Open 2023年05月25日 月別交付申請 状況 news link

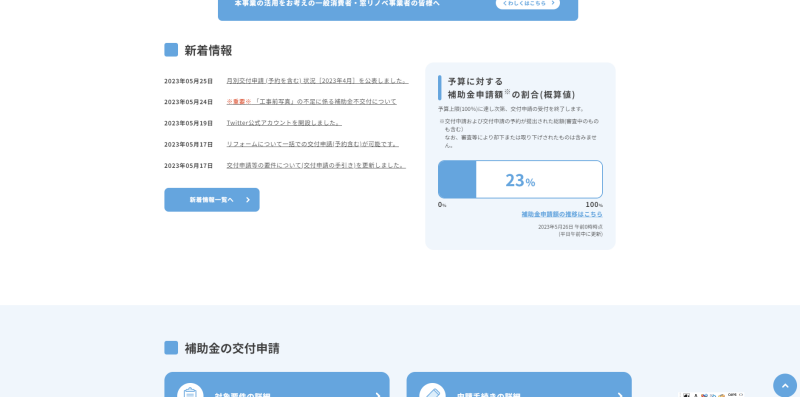click(x=317, y=81)
